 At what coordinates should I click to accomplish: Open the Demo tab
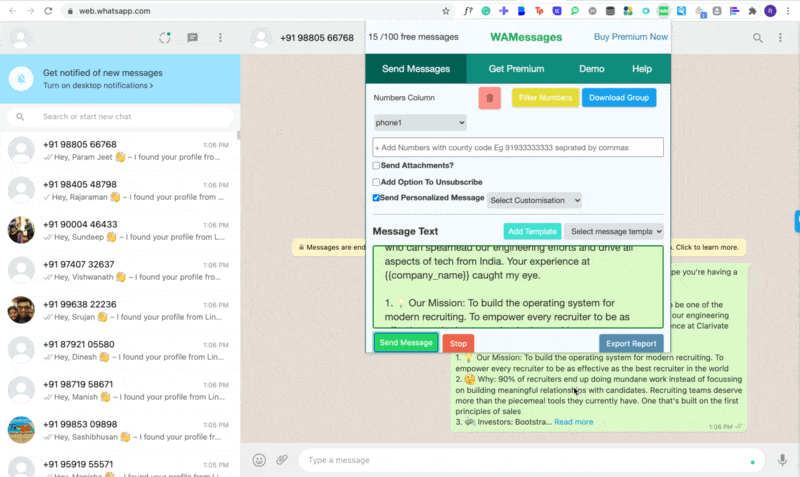(591, 69)
